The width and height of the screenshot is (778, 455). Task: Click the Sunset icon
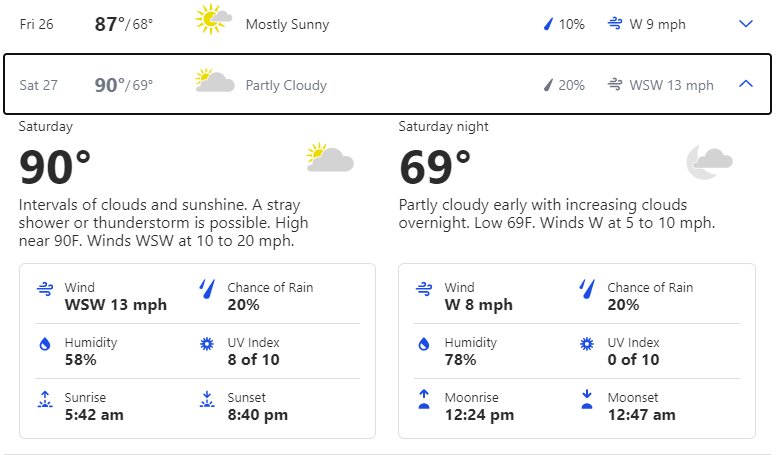[207, 399]
